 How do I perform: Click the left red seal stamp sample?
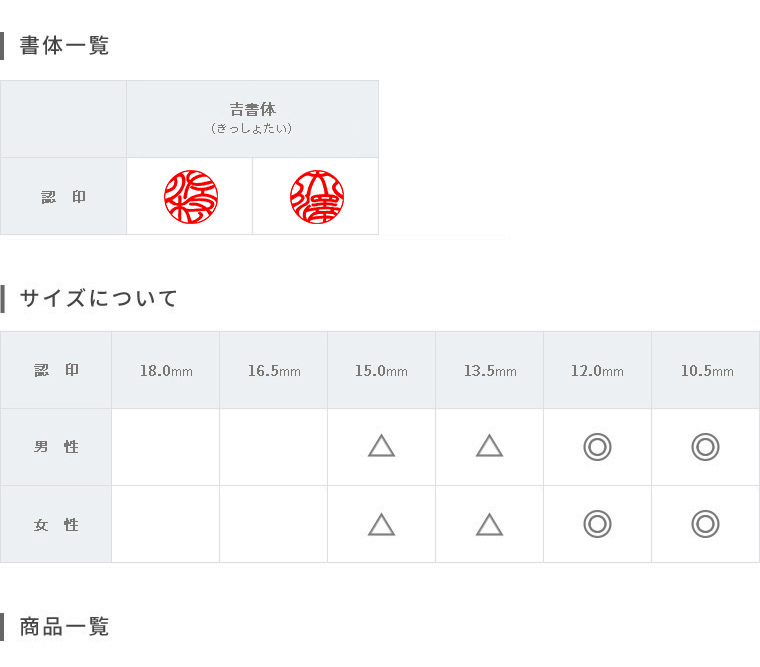coord(191,197)
